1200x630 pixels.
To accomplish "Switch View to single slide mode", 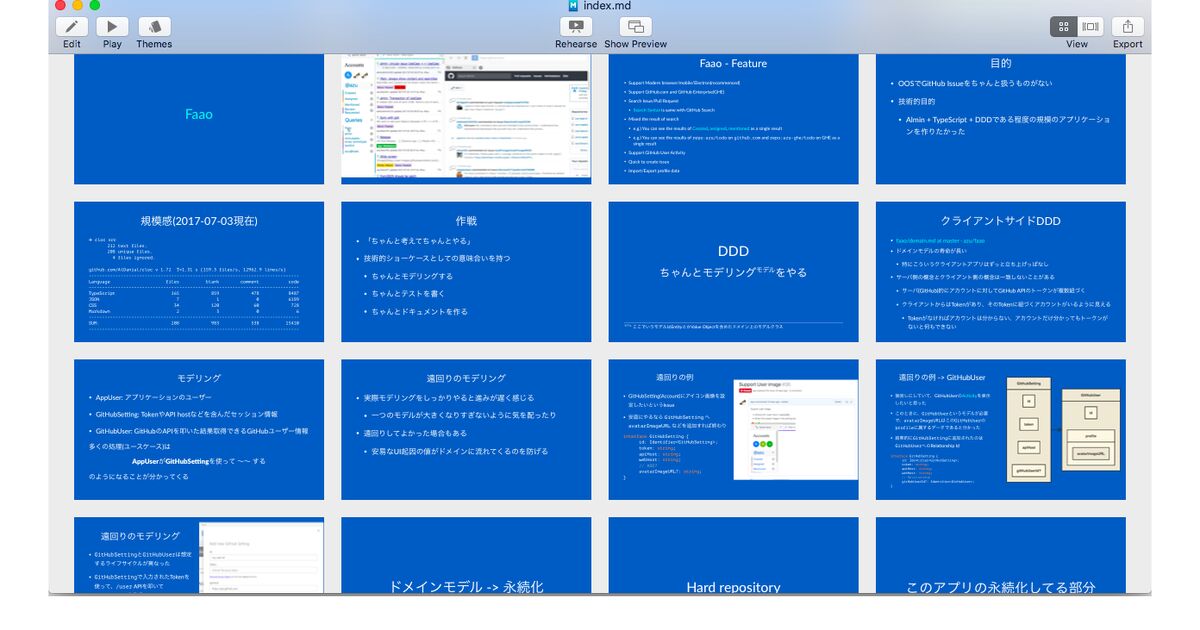I will pos(1091,27).
